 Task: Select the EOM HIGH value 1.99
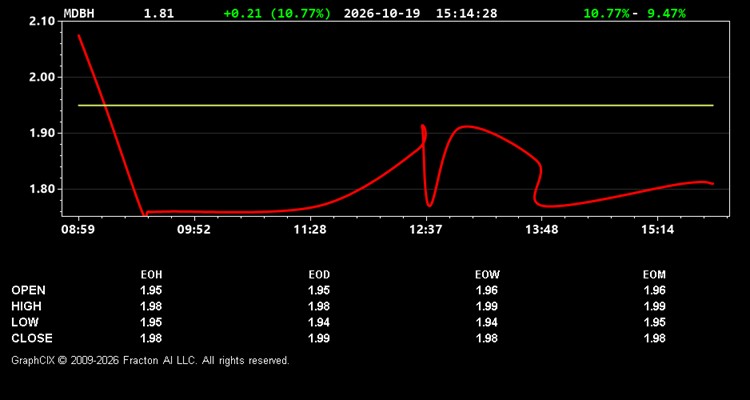pos(654,306)
